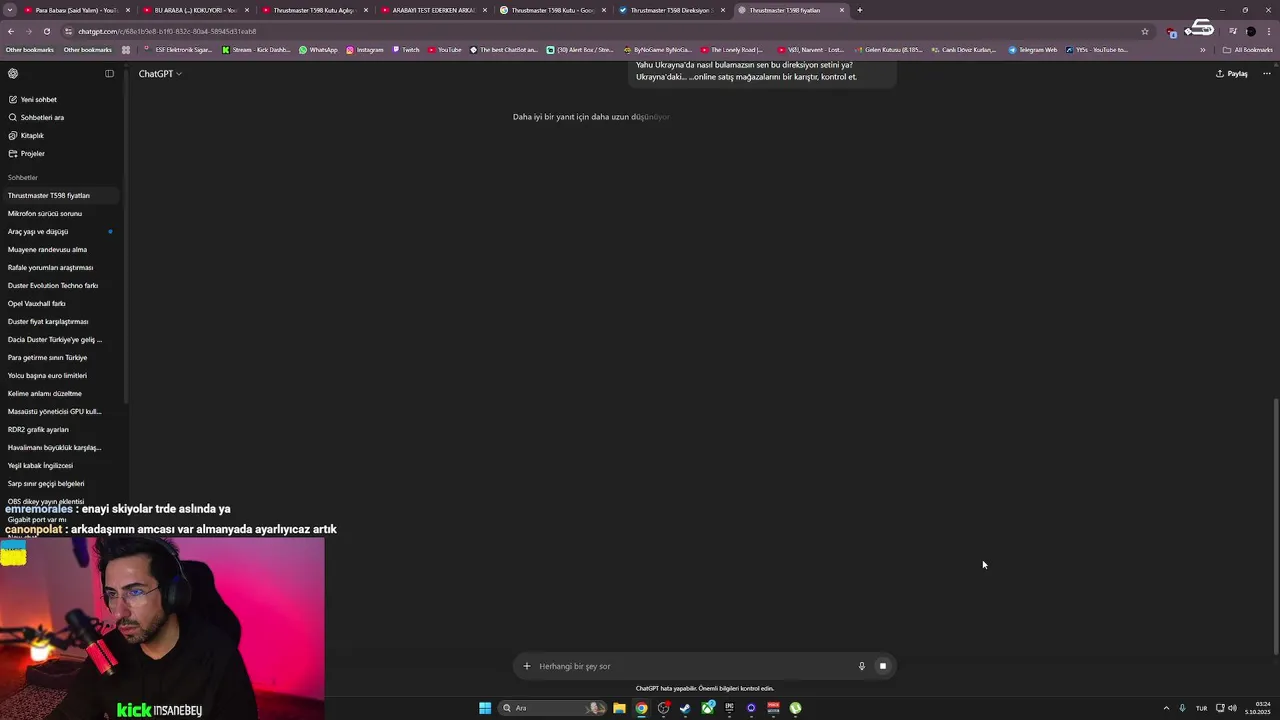Image resolution: width=1280 pixels, height=720 pixels.
Task: Open Google Chrome from the taskbar
Action: point(641,708)
